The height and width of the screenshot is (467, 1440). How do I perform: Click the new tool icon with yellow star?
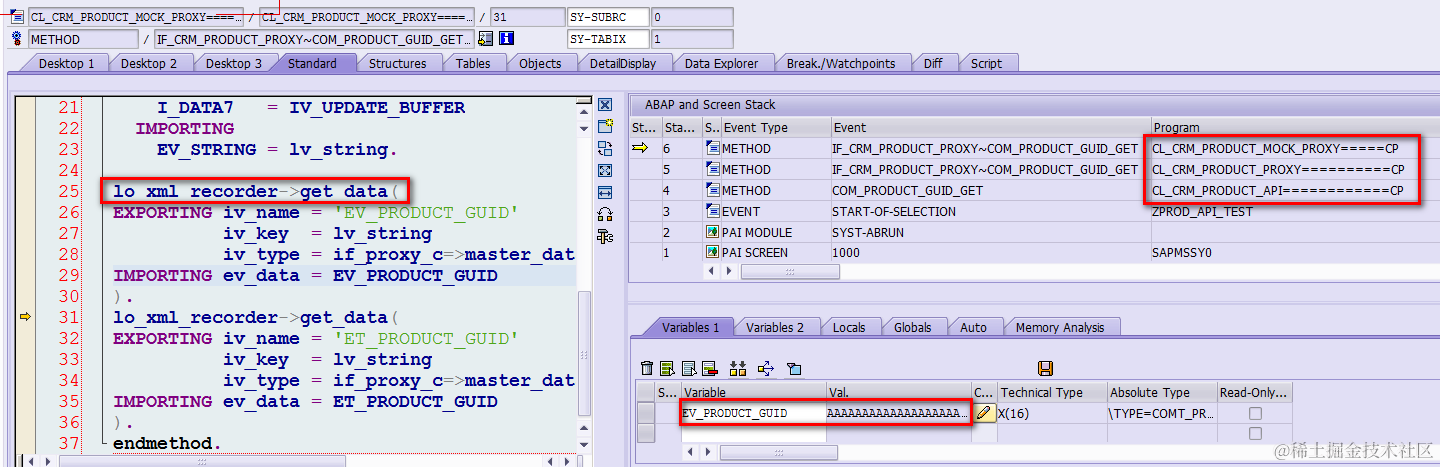(x=605, y=126)
